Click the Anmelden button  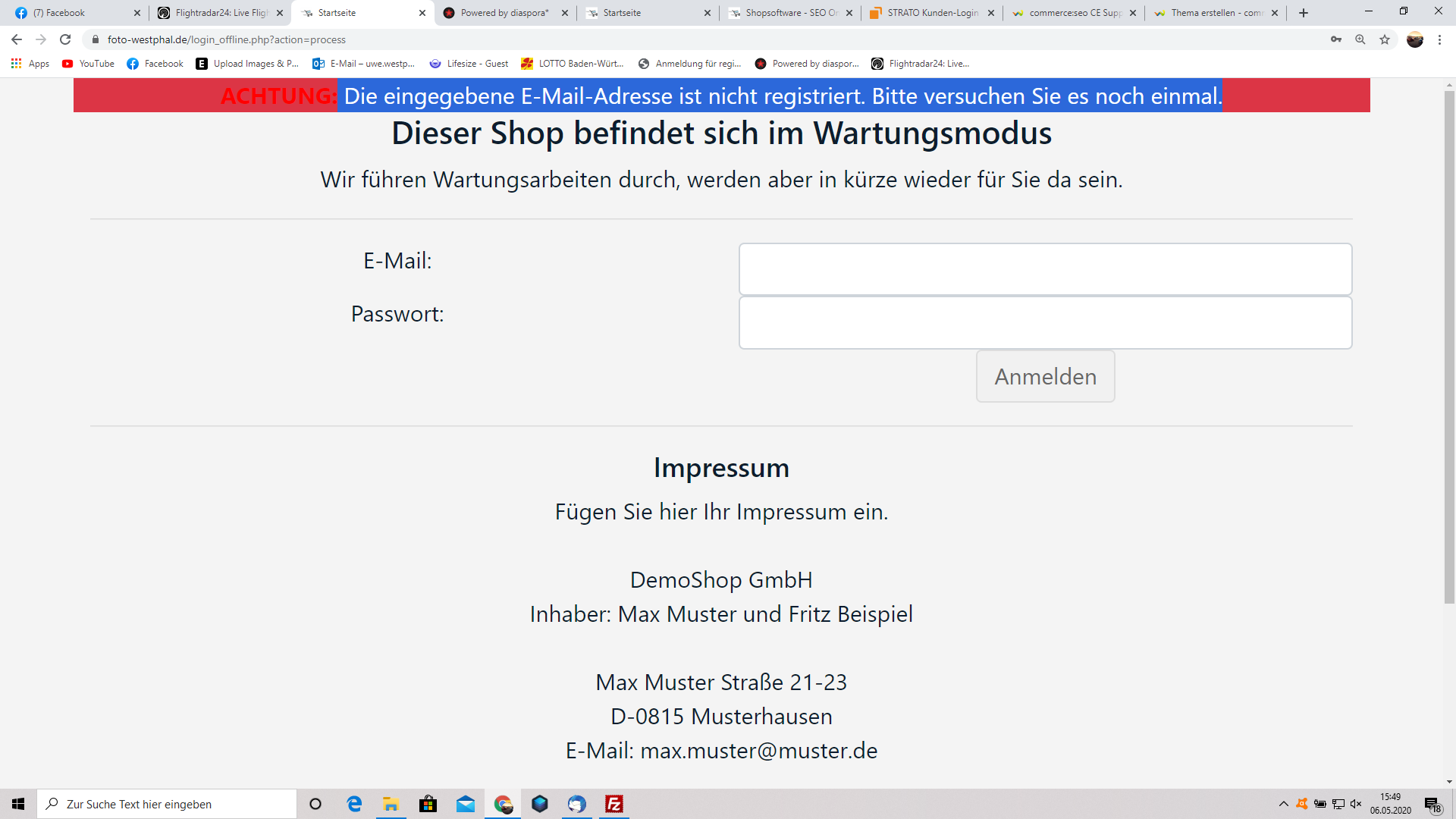(1045, 376)
